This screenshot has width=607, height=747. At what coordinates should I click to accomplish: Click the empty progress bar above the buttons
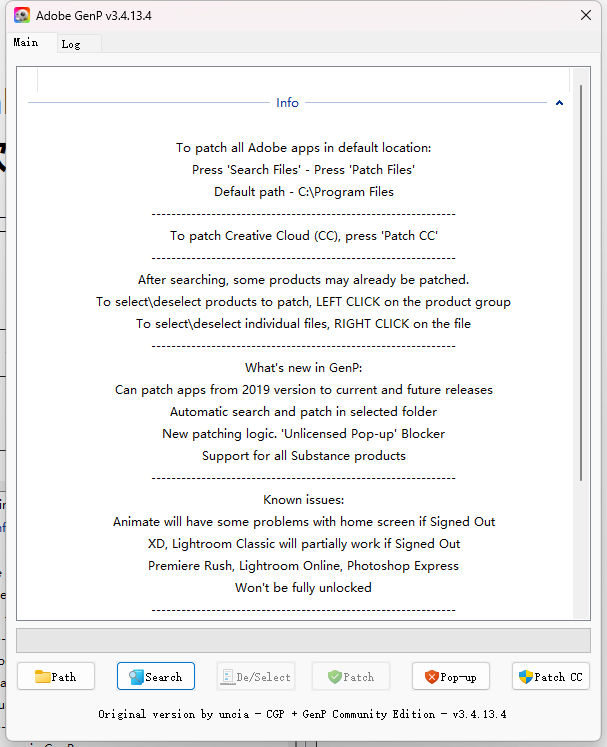[303, 640]
